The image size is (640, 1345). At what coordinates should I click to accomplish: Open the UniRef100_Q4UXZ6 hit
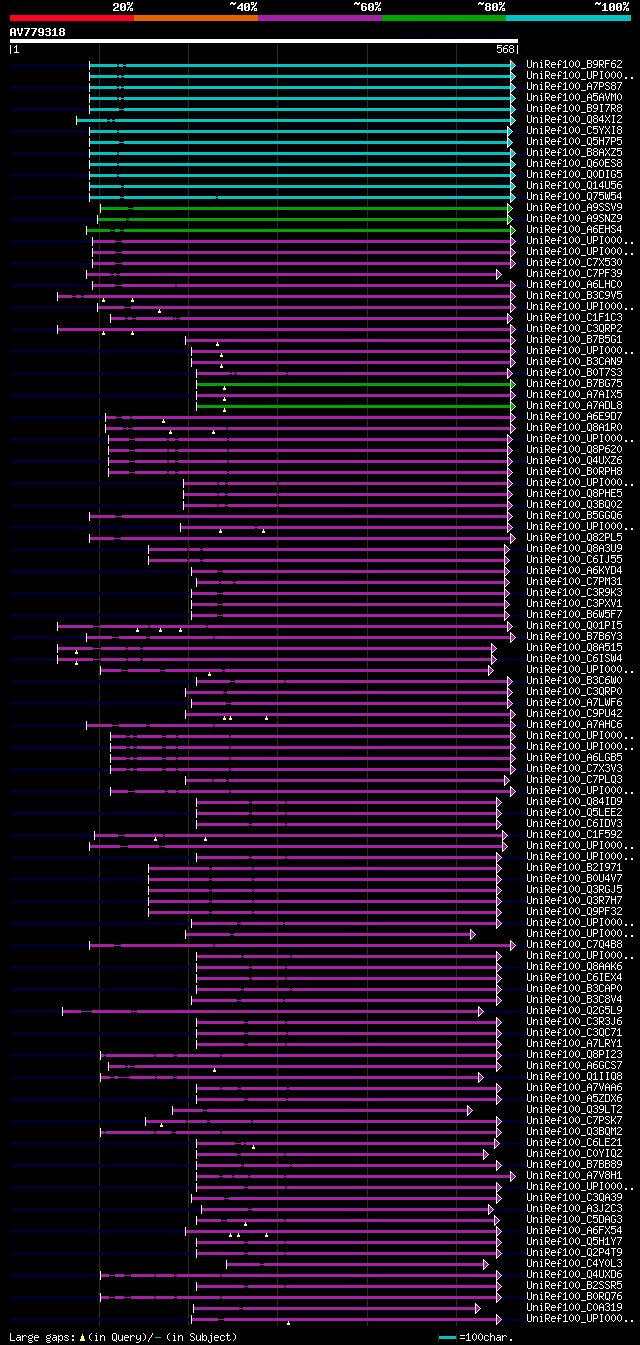tap(574, 461)
